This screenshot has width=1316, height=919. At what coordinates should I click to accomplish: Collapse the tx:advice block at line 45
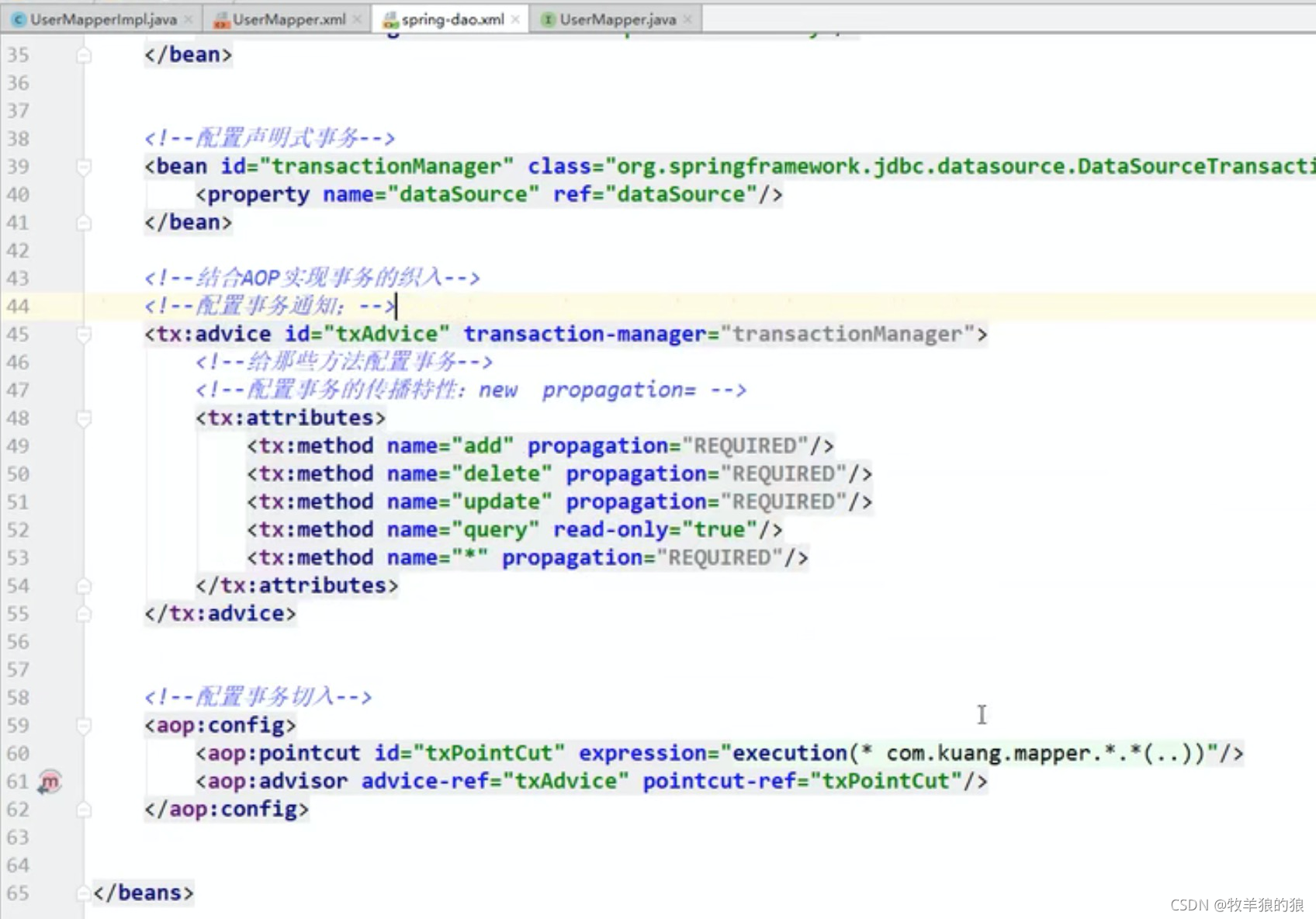tap(84, 335)
